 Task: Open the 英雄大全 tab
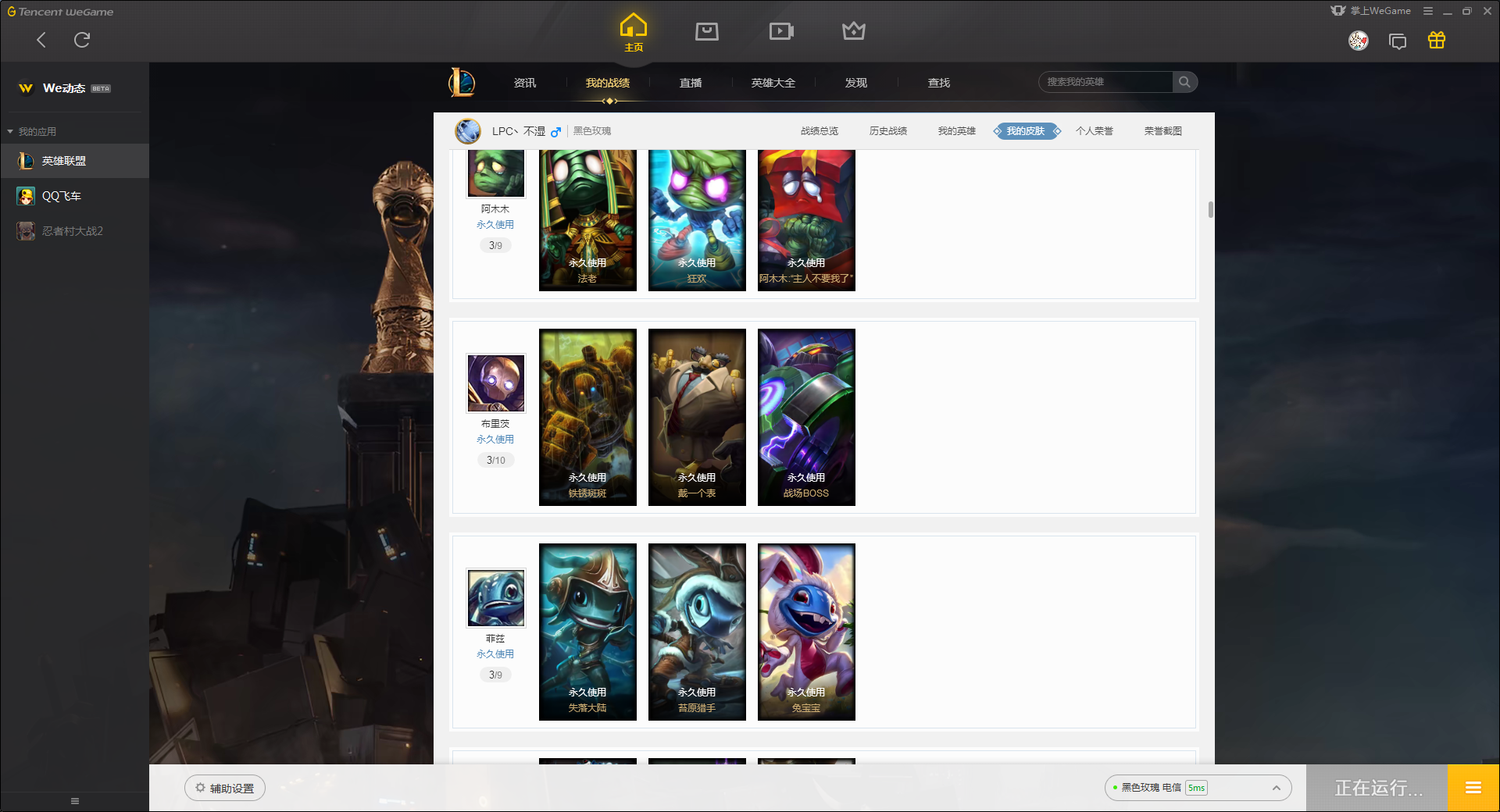click(x=773, y=83)
